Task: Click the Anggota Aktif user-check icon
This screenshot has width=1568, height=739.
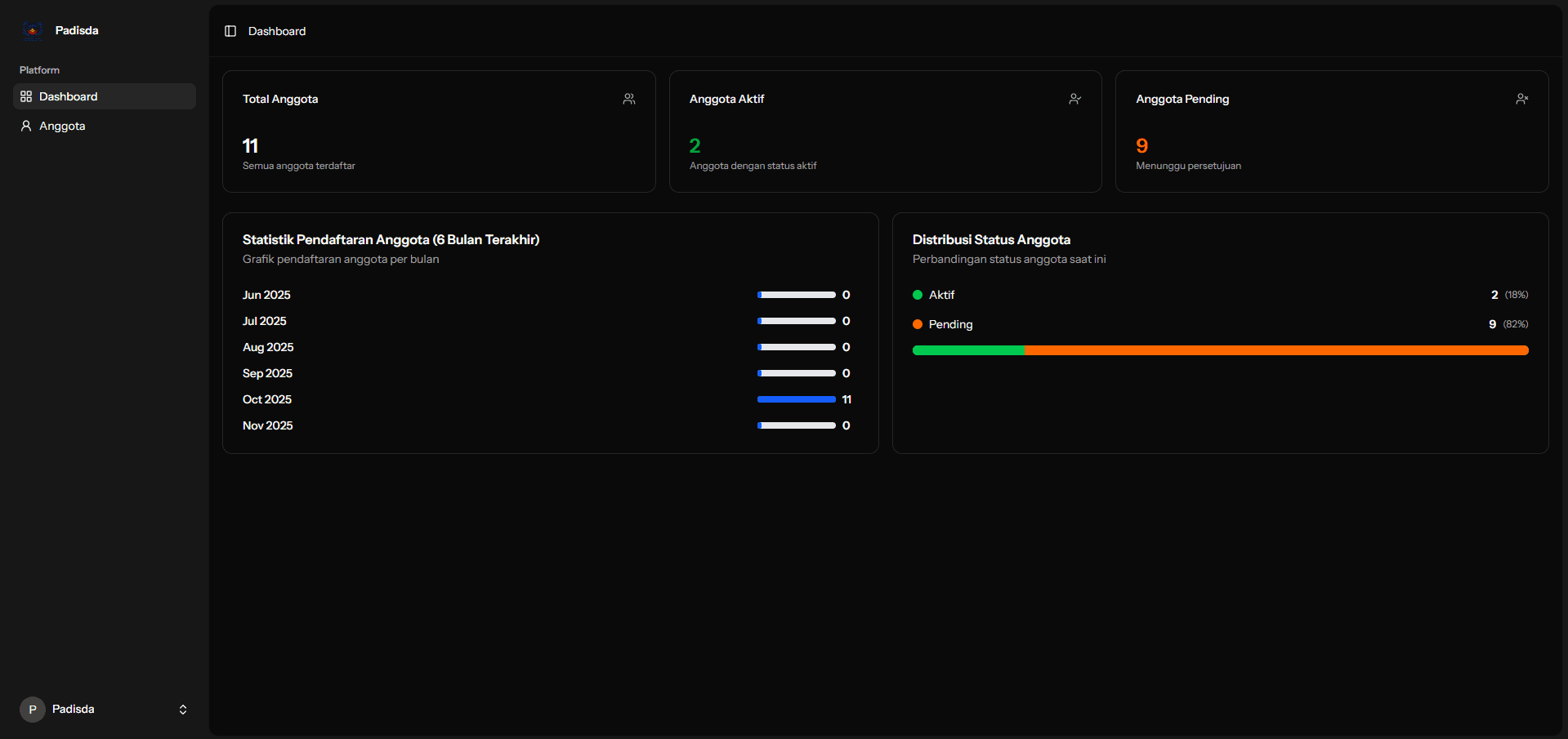Action: pos(1075,99)
